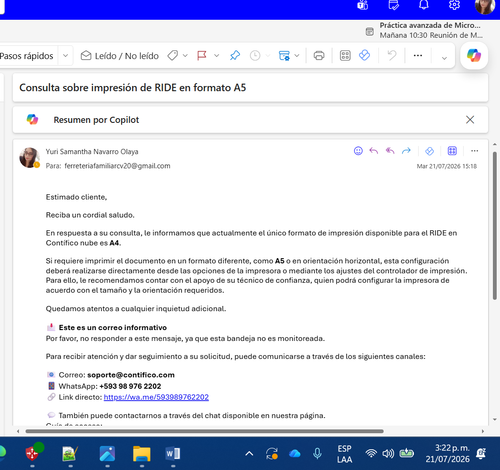500x470 pixels.
Task: Expand Resumen por Copilot summary
Action: [x=96, y=120]
